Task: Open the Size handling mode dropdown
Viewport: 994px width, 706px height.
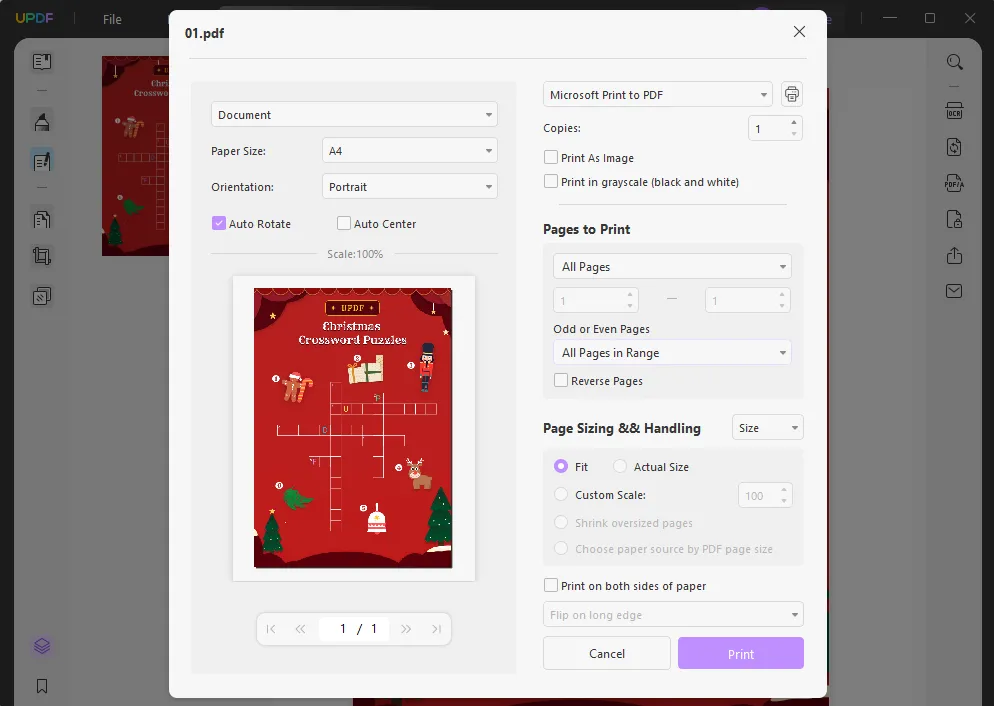Action: pyautogui.click(x=768, y=428)
